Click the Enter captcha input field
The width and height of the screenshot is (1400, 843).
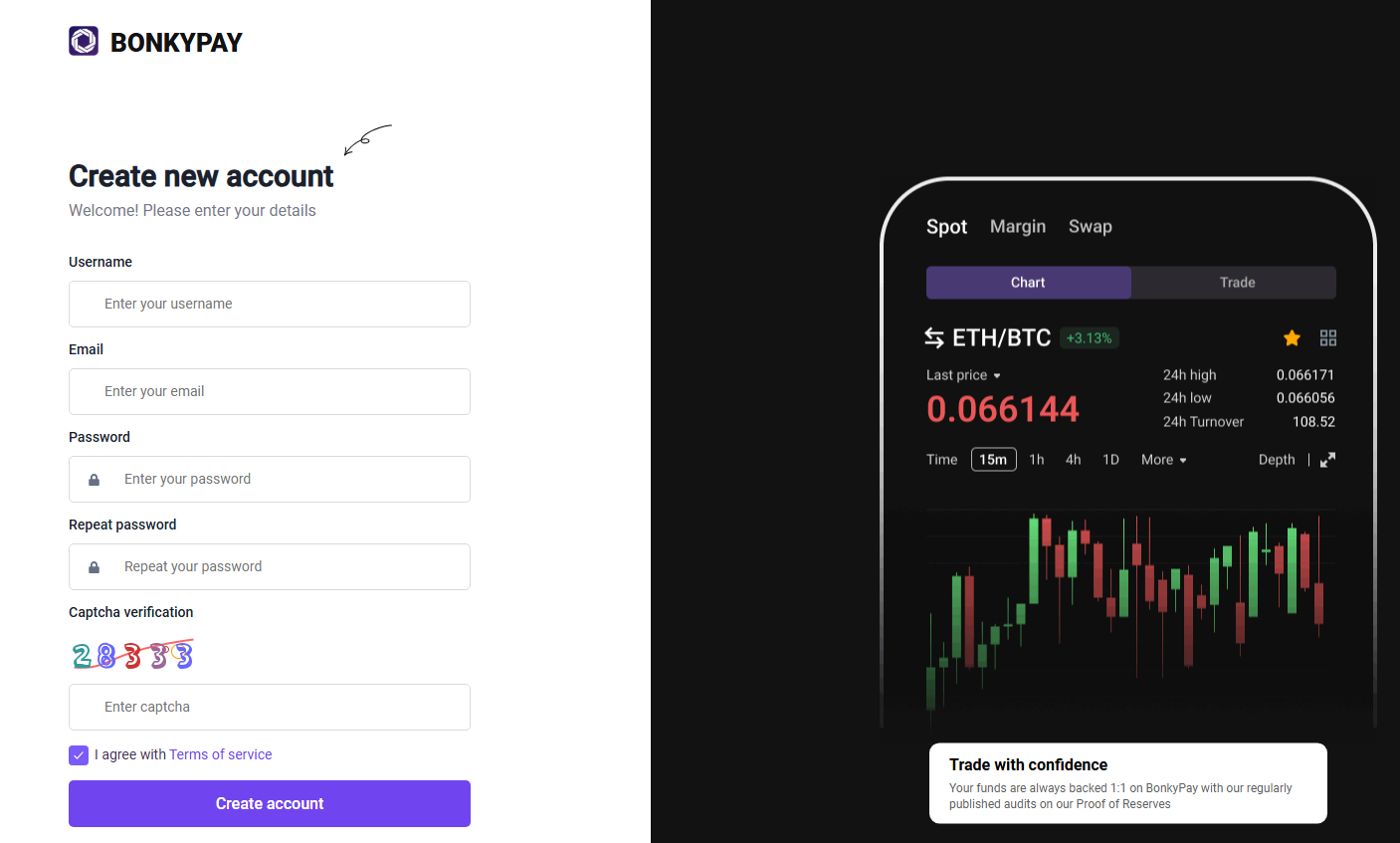click(270, 708)
